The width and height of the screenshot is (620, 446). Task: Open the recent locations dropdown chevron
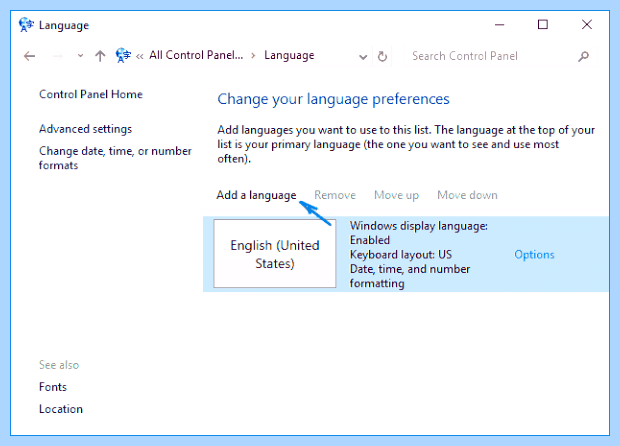(x=80, y=56)
